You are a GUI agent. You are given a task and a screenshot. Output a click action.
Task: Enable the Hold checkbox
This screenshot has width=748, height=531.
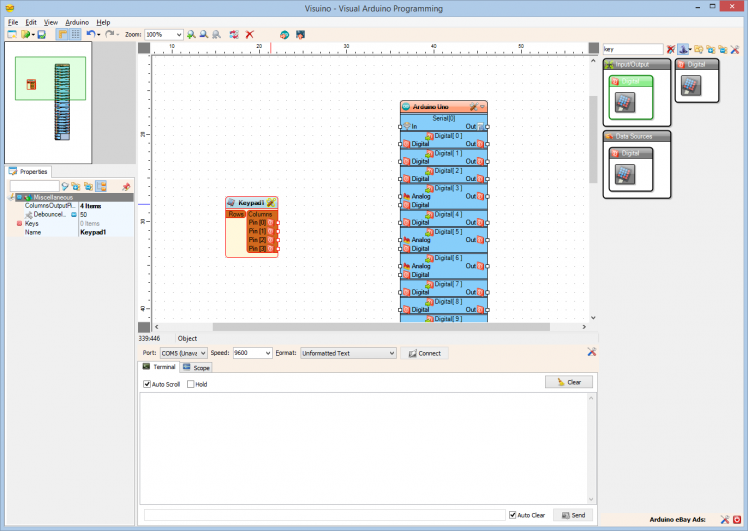click(x=190, y=384)
